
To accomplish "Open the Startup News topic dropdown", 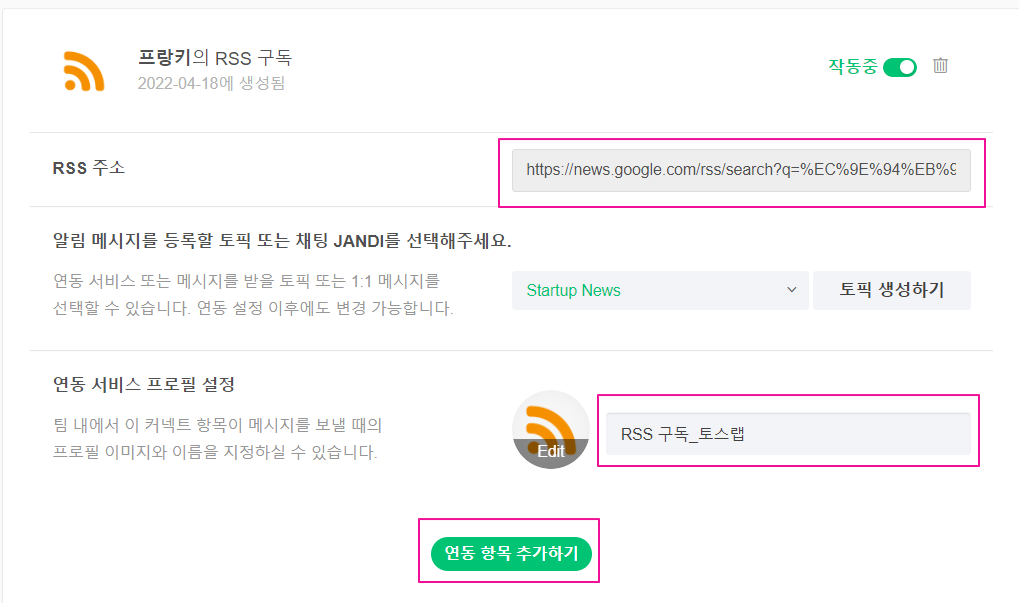I will pyautogui.click(x=659, y=290).
